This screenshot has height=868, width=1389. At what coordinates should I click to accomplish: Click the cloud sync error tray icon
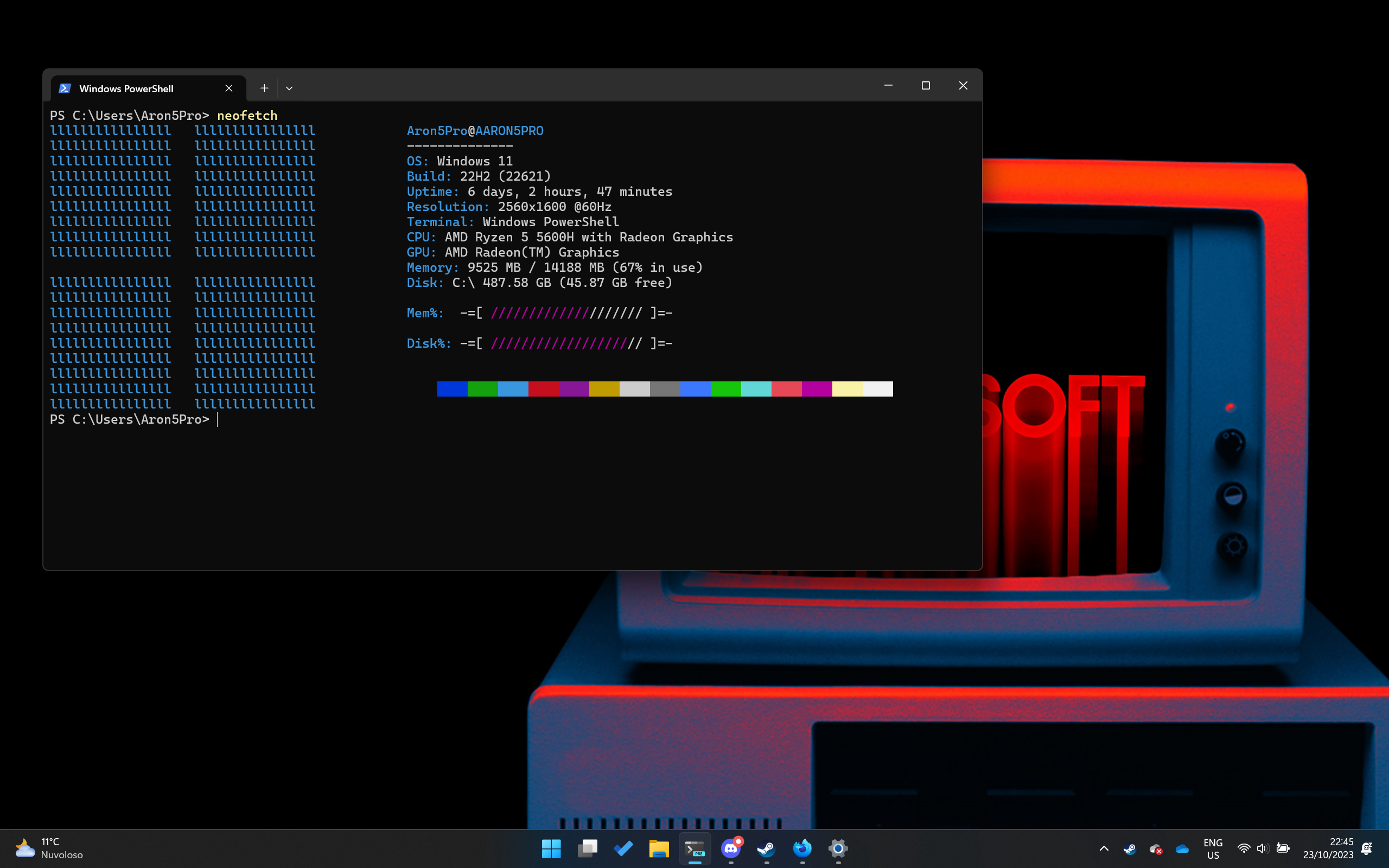(1156, 848)
